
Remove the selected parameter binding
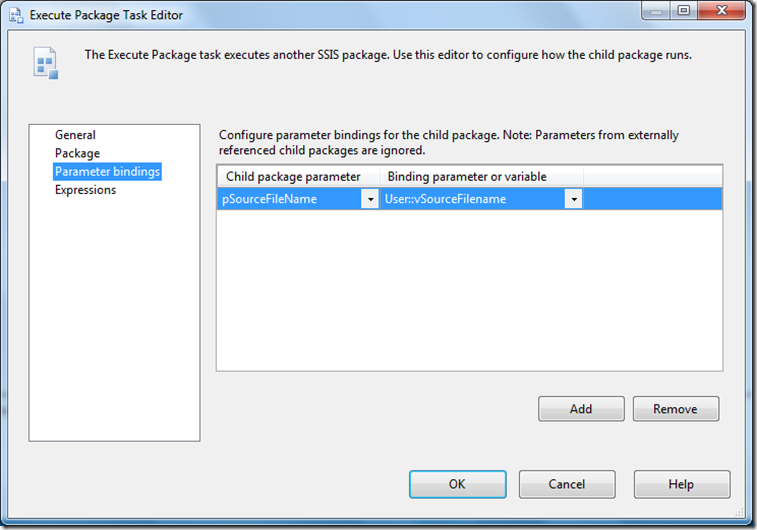point(675,408)
